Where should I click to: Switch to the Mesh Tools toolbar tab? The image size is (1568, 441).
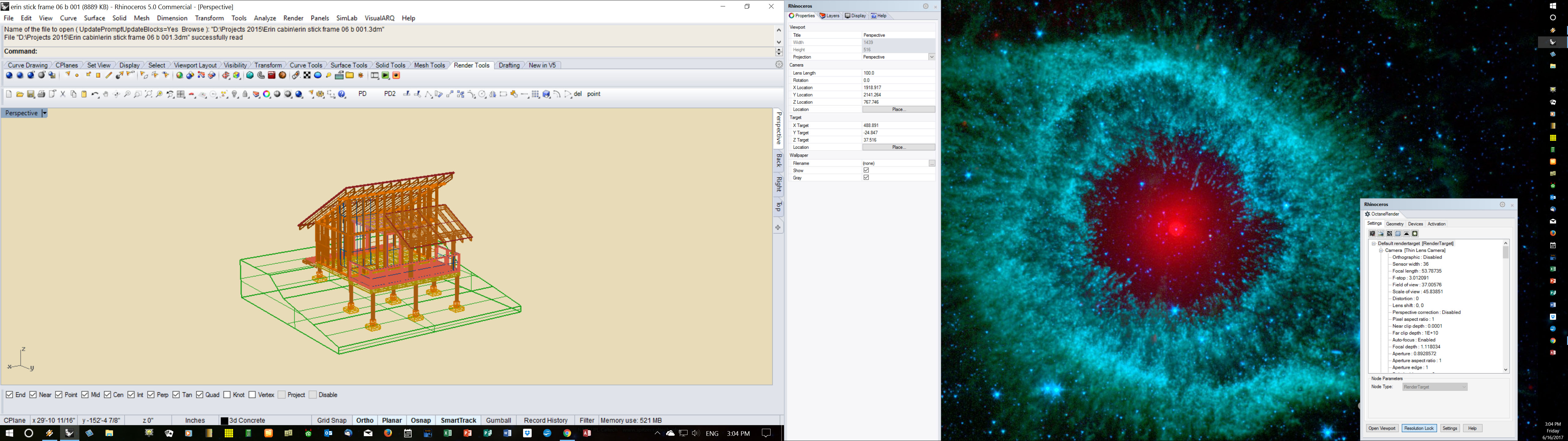point(429,65)
